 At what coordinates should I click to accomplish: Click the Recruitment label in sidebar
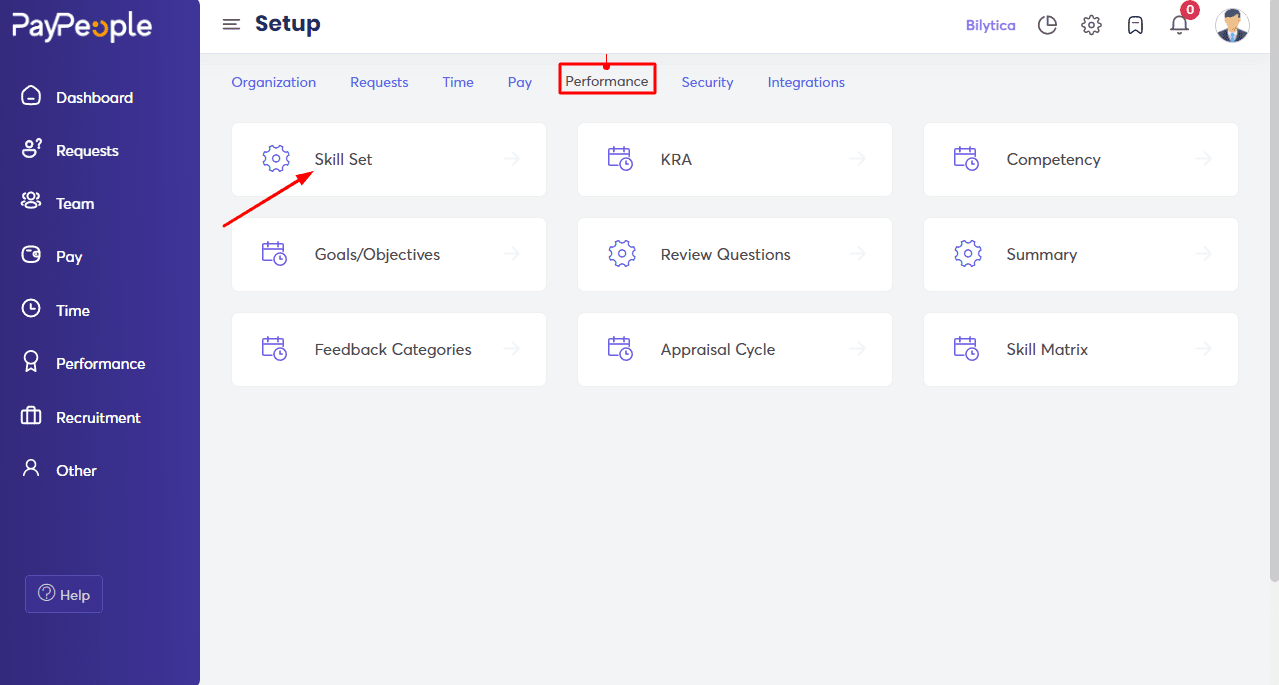pos(98,417)
